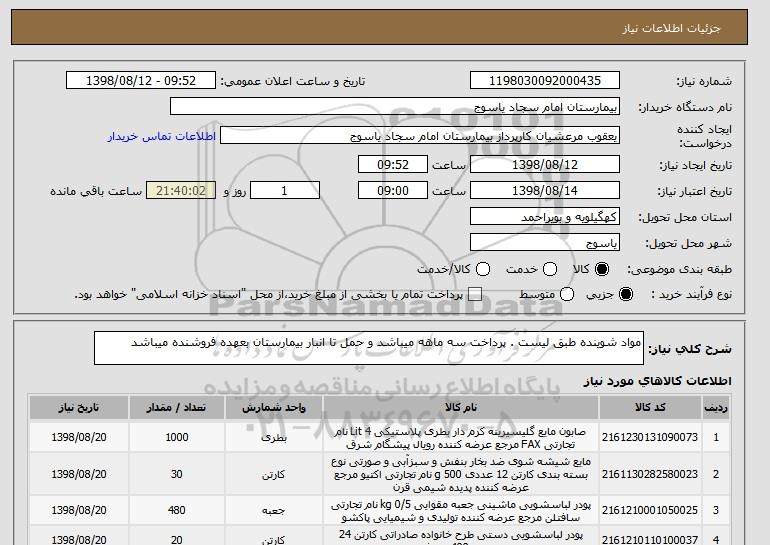The height and width of the screenshot is (545, 770).
Task: Select item code 2161210110100037
Action: point(650,540)
